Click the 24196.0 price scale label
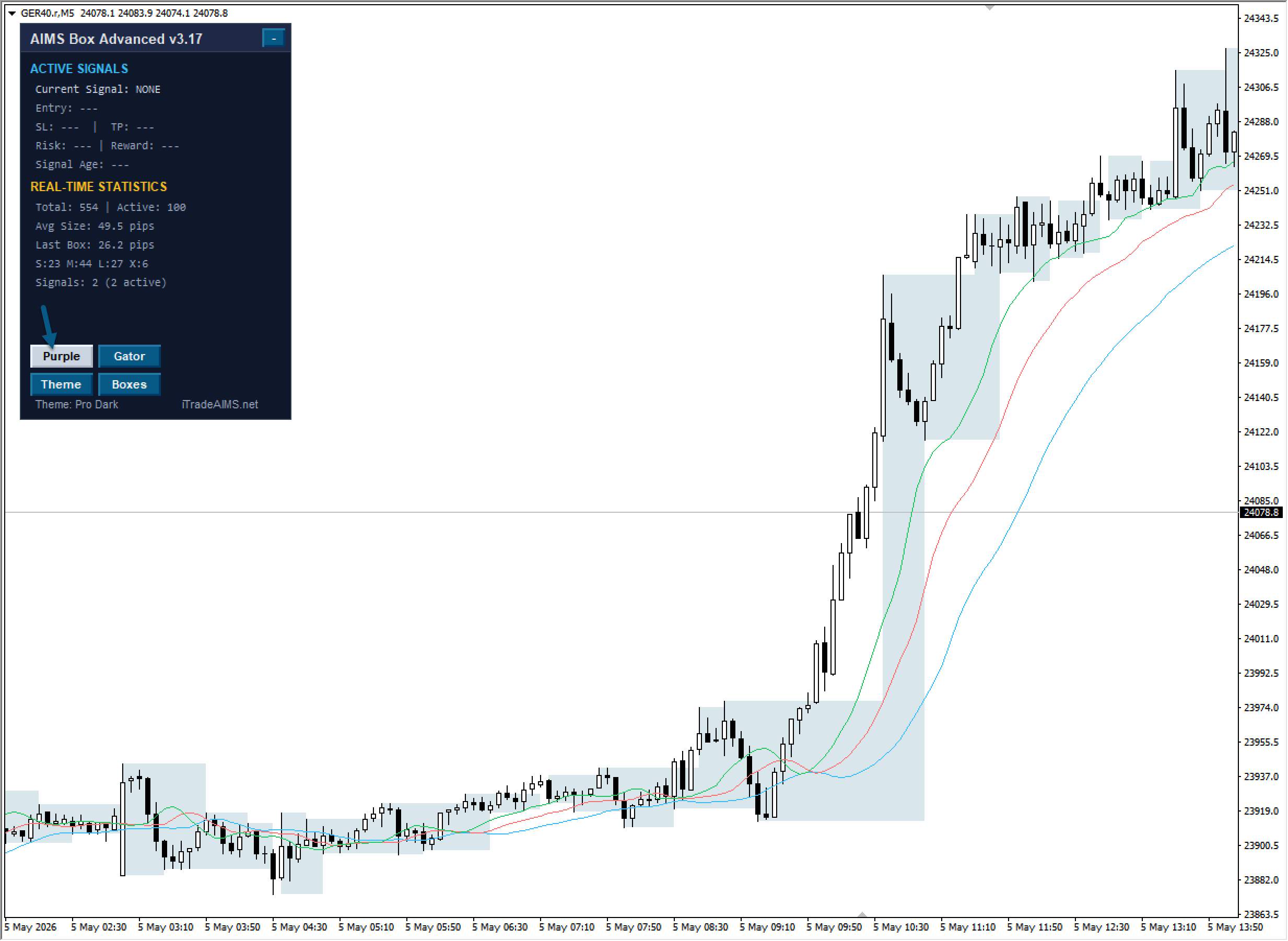Viewport: 1288px width, 941px height. [x=1262, y=295]
